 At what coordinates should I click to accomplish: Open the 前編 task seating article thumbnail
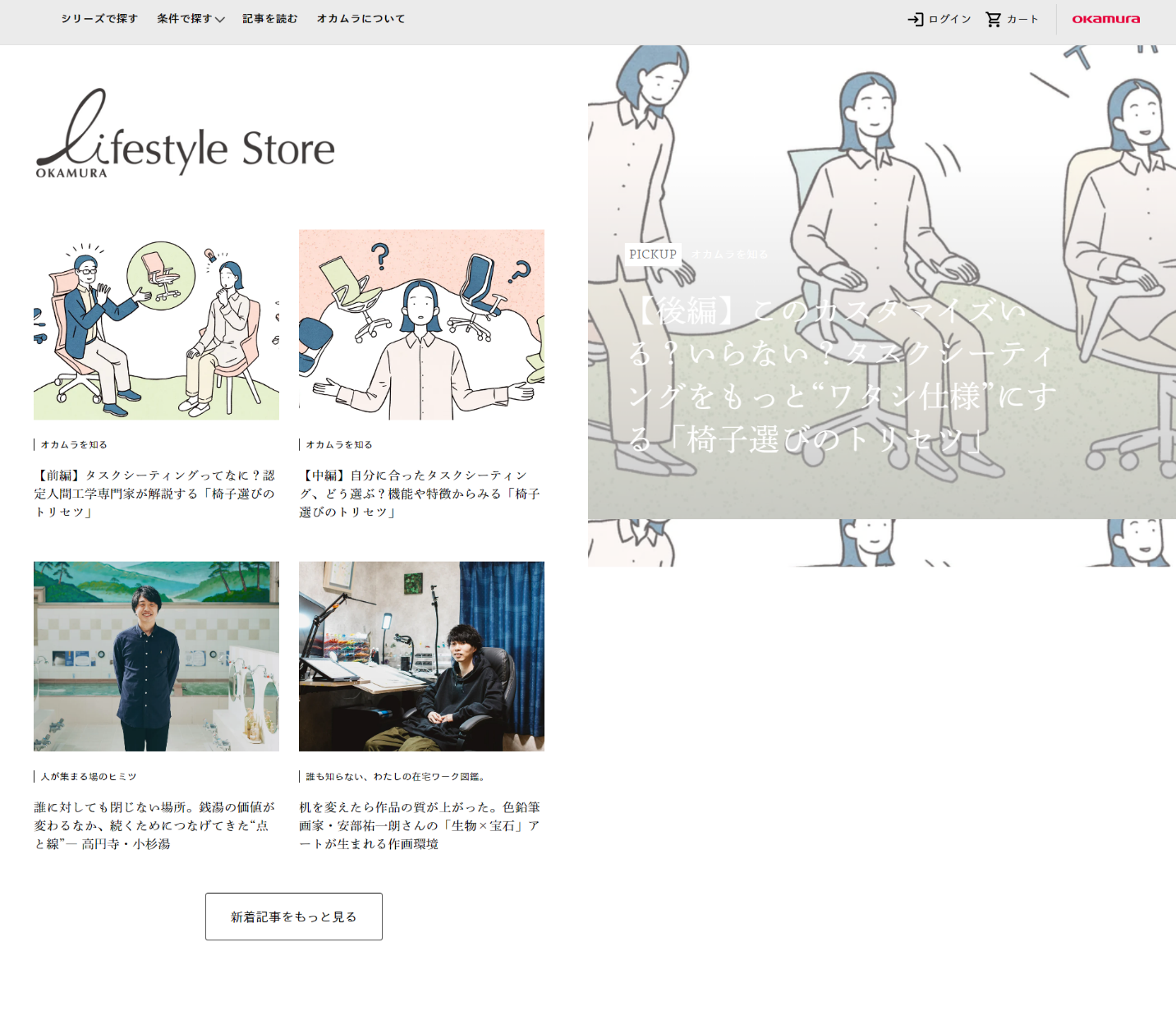click(x=156, y=324)
